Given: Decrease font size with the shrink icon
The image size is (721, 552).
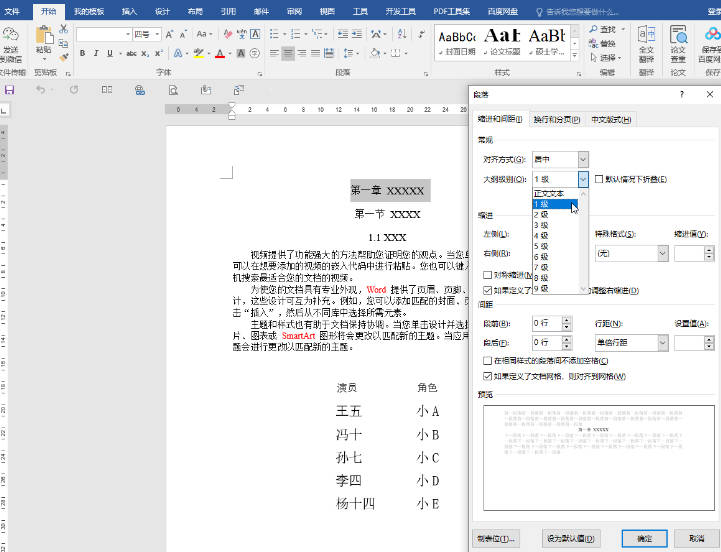Looking at the screenshot, I should (x=183, y=34).
